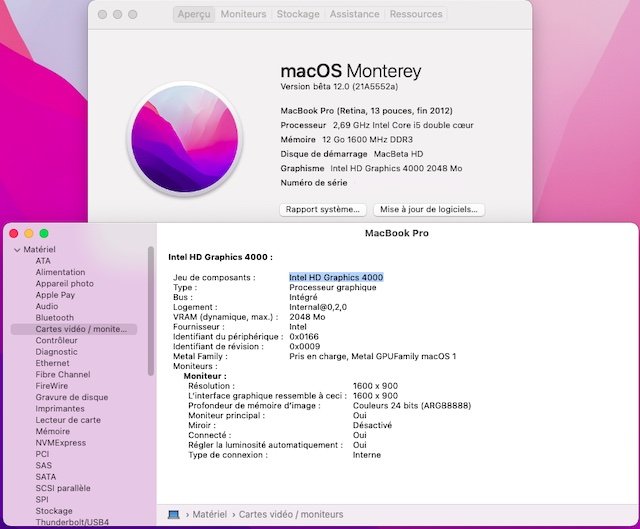The height and width of the screenshot is (529, 640).
Task: Select Contrôleur in the sidebar
Action: click(x=56, y=340)
